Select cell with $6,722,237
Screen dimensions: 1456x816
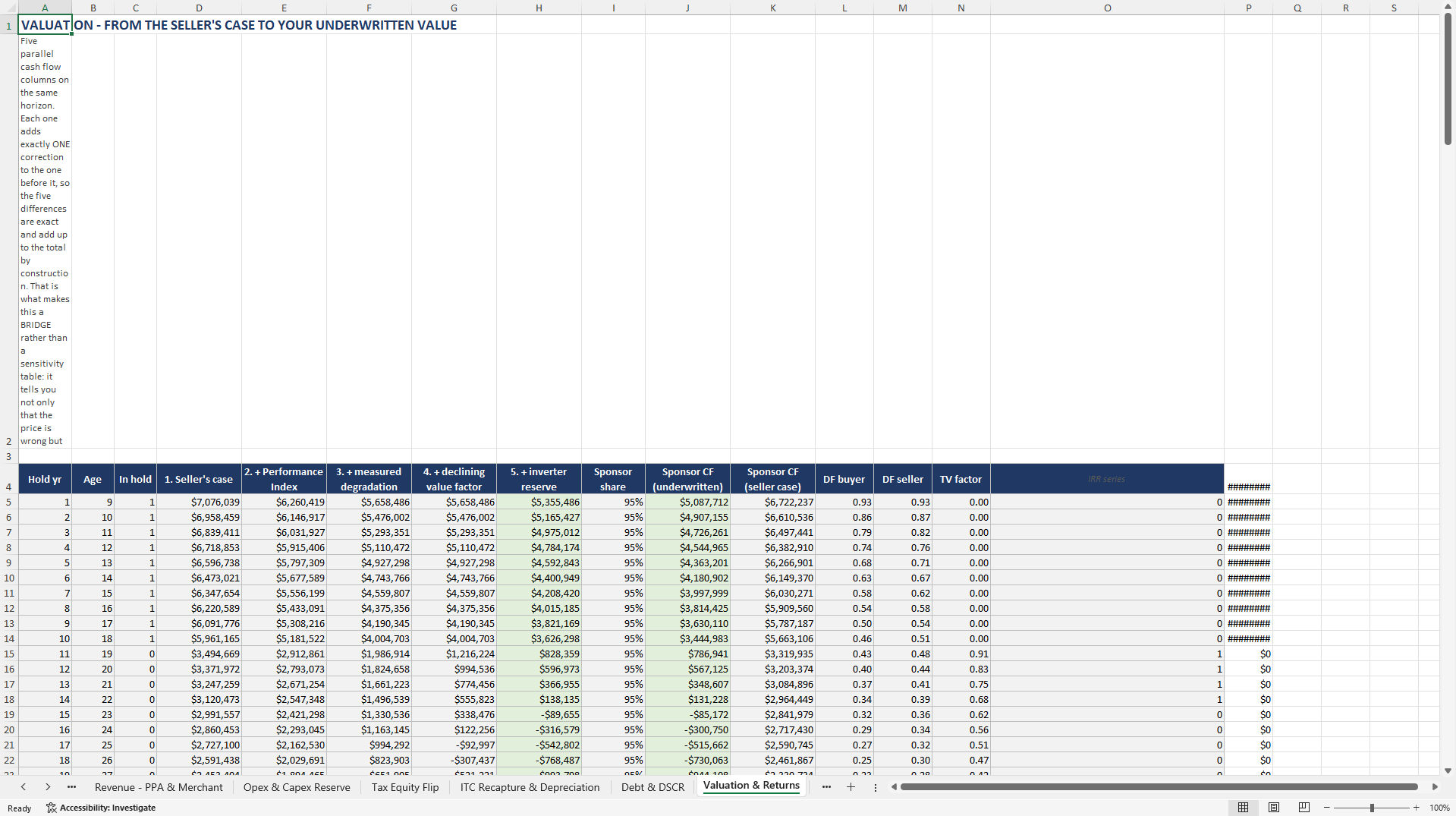[772, 502]
